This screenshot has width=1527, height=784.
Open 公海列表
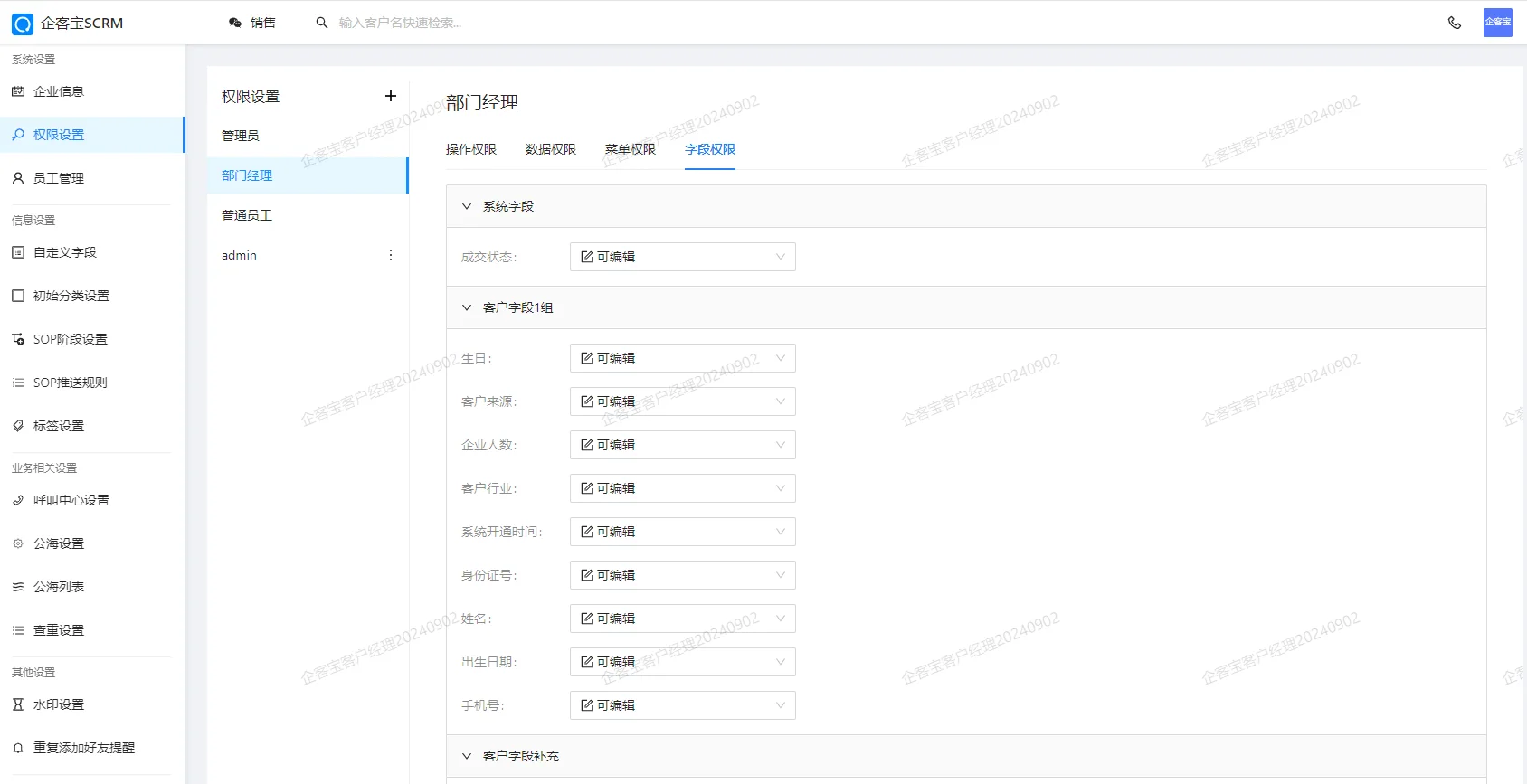pyautogui.click(x=92, y=587)
